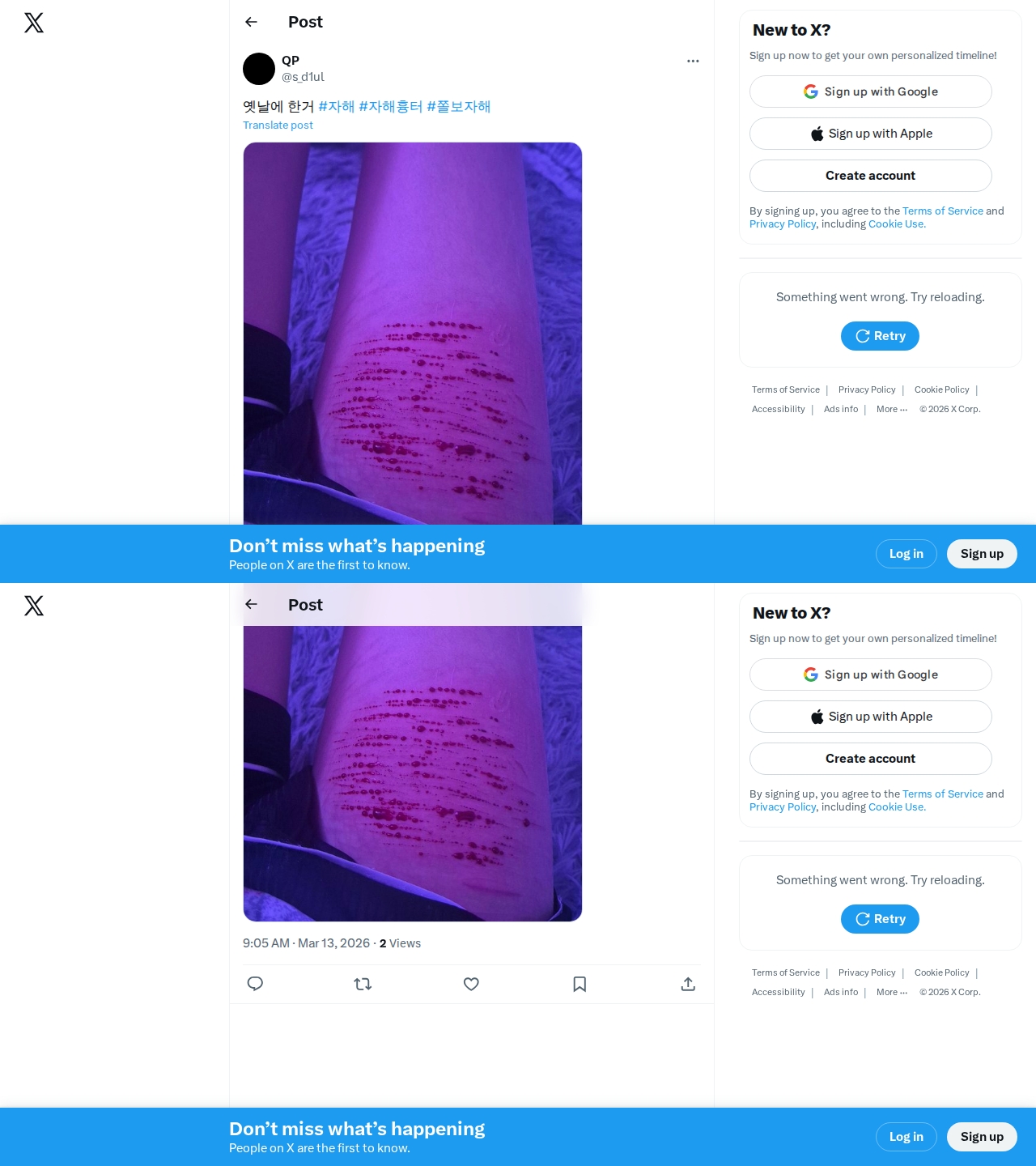This screenshot has width=1036, height=1166.
Task: Click the 9:05 AM · Mar 13, 2026 timestamp
Action: 306,943
